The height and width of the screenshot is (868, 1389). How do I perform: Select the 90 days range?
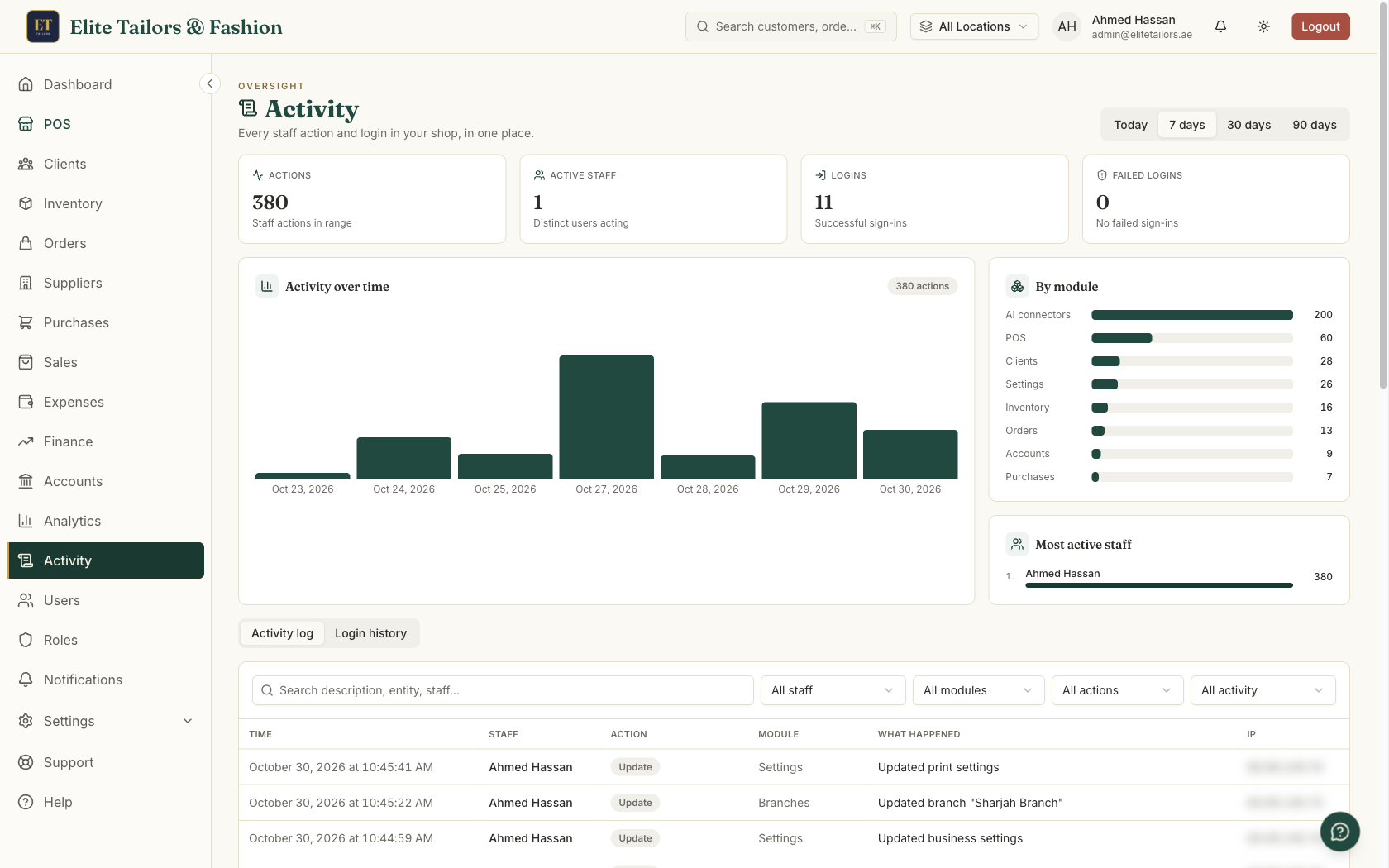(1315, 125)
